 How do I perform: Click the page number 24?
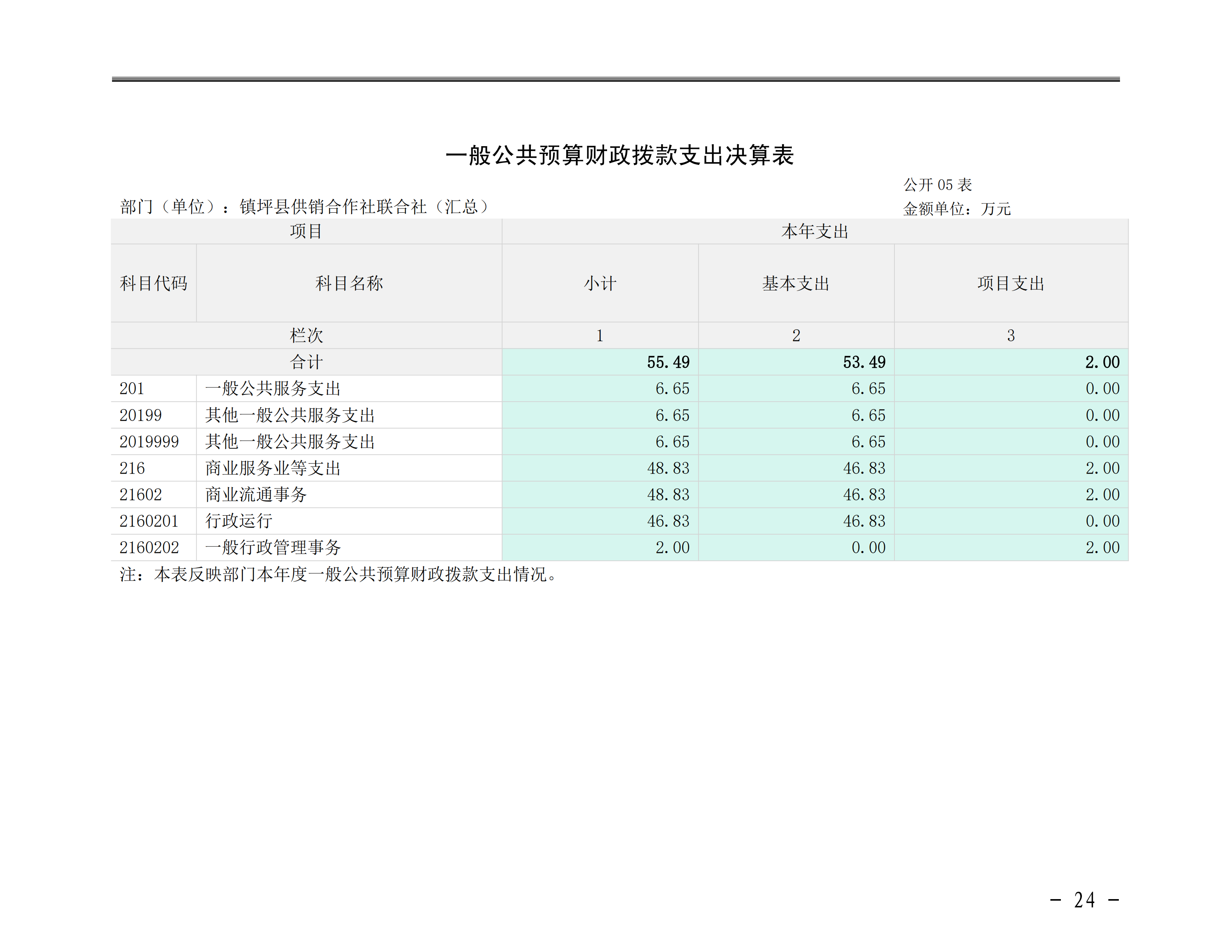pos(1084,900)
